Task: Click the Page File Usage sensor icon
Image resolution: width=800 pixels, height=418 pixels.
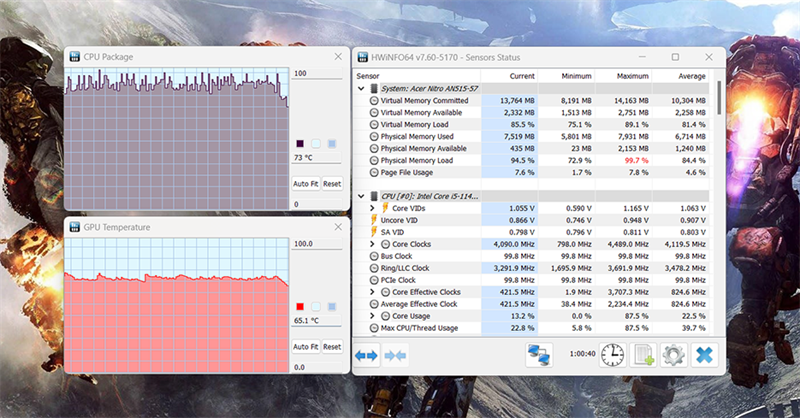Action: point(374,173)
